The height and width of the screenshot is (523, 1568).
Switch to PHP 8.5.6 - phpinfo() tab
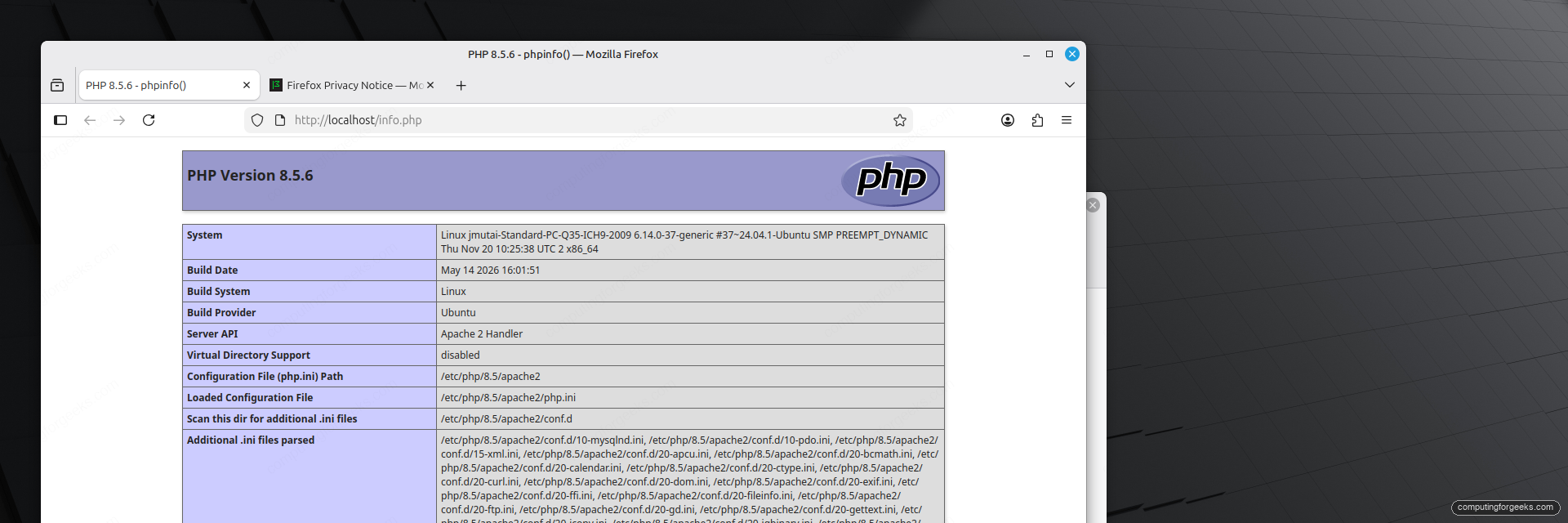point(168,85)
